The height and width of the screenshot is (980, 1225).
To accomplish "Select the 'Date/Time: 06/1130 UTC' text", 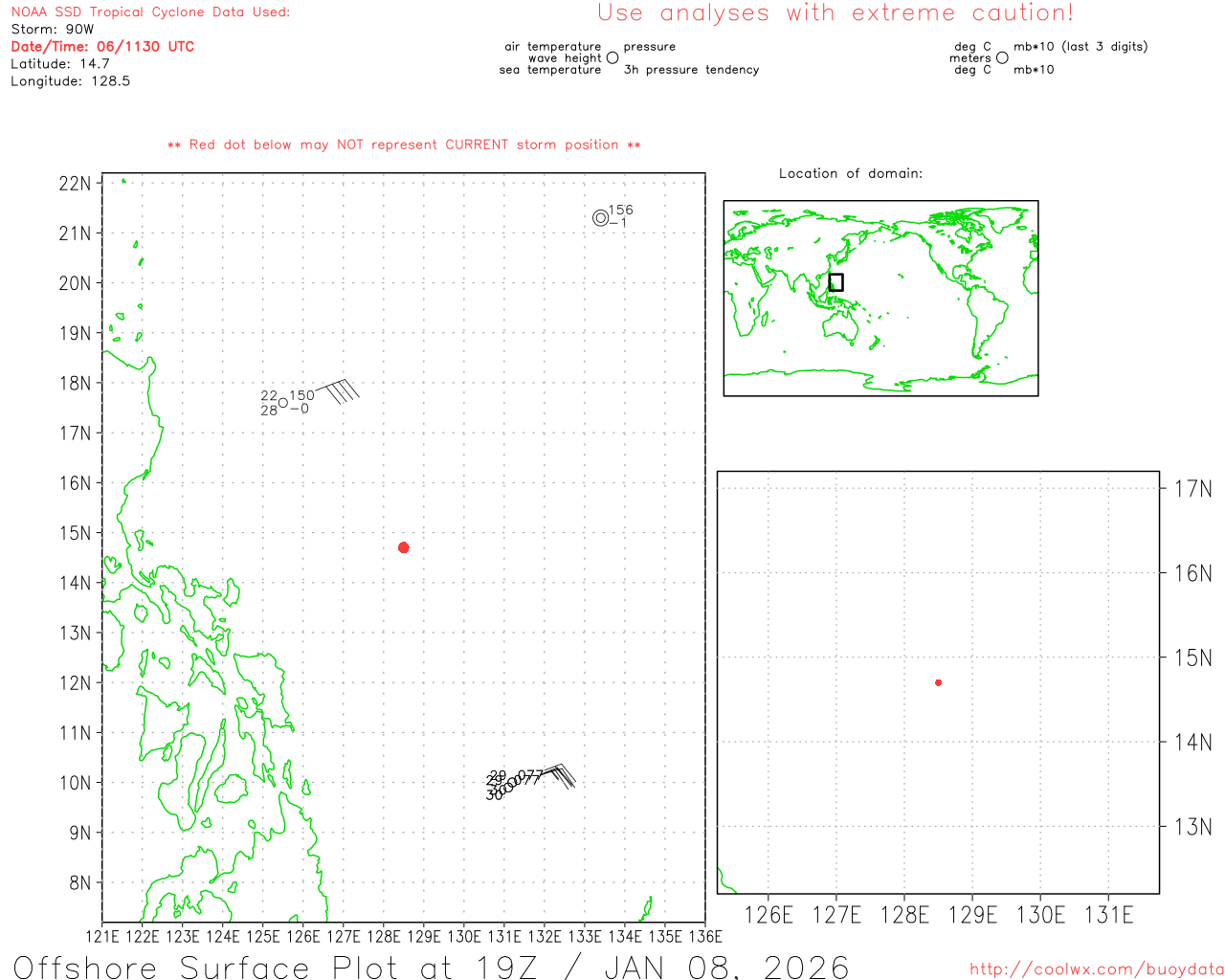I will 102,47.
